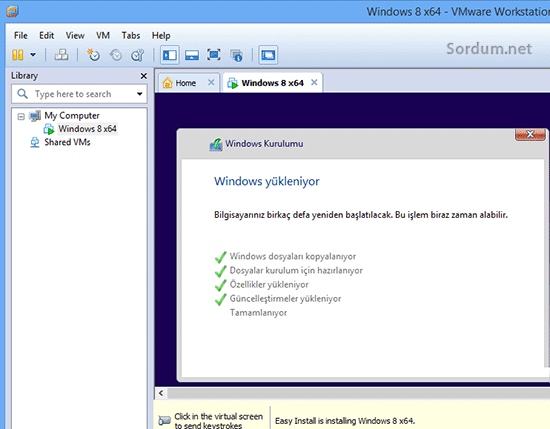Open the Snapshot Manager icon

[x=138, y=55]
